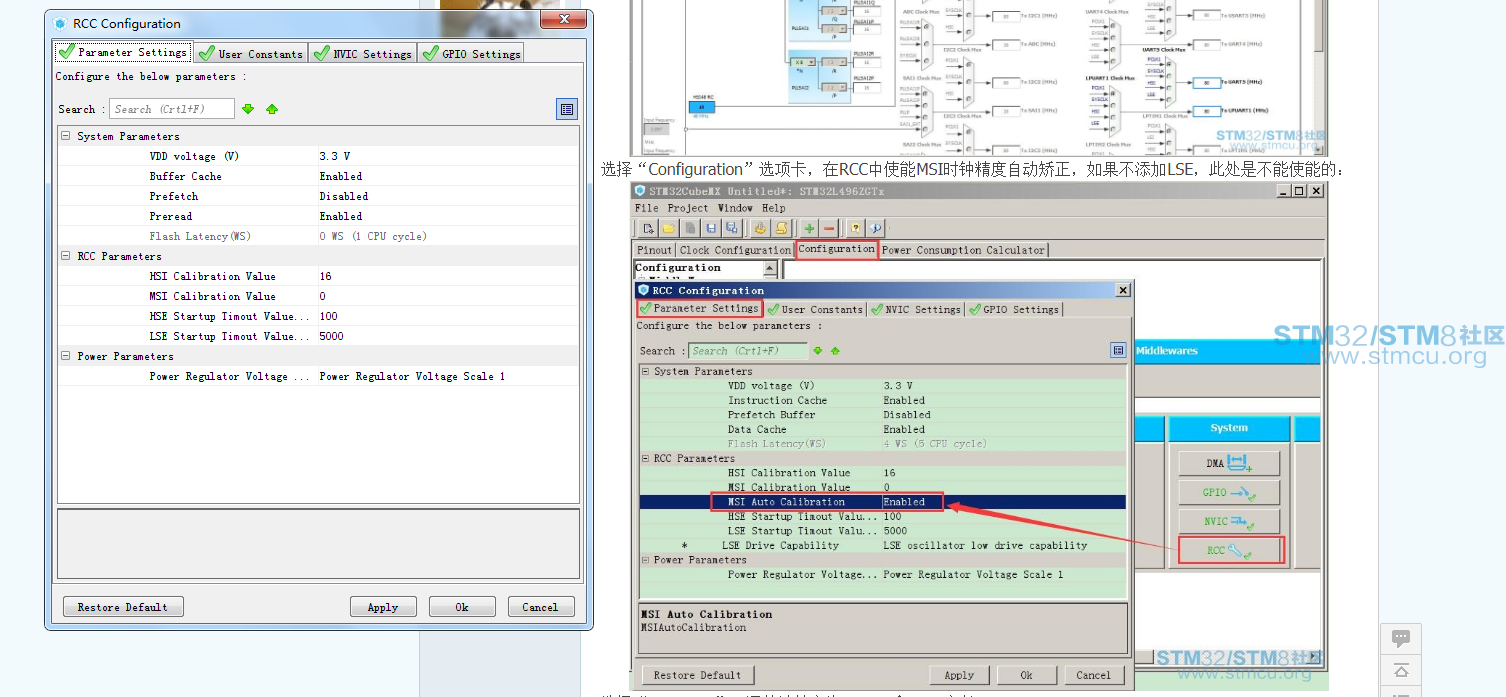Click the GPIO button in embedded System panel

[x=1229, y=492]
